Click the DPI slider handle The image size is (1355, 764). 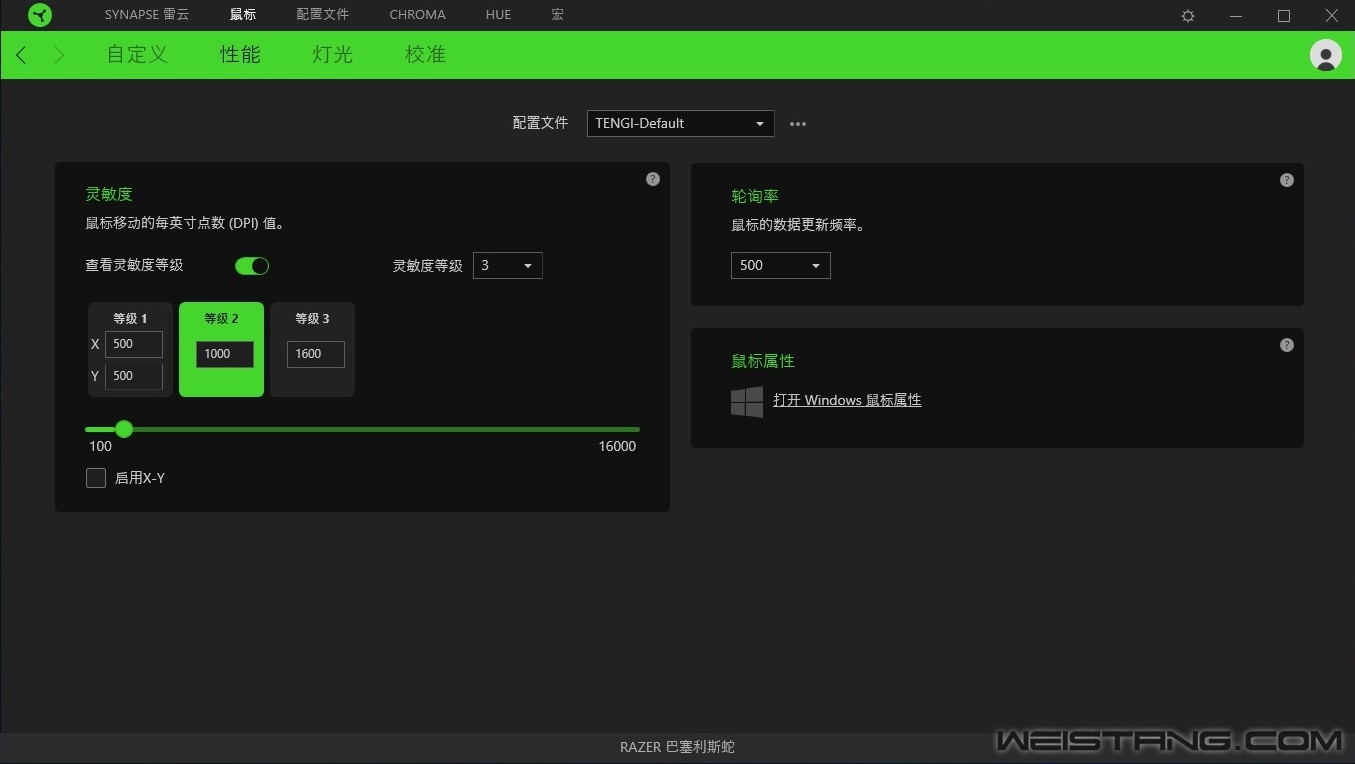click(124, 429)
